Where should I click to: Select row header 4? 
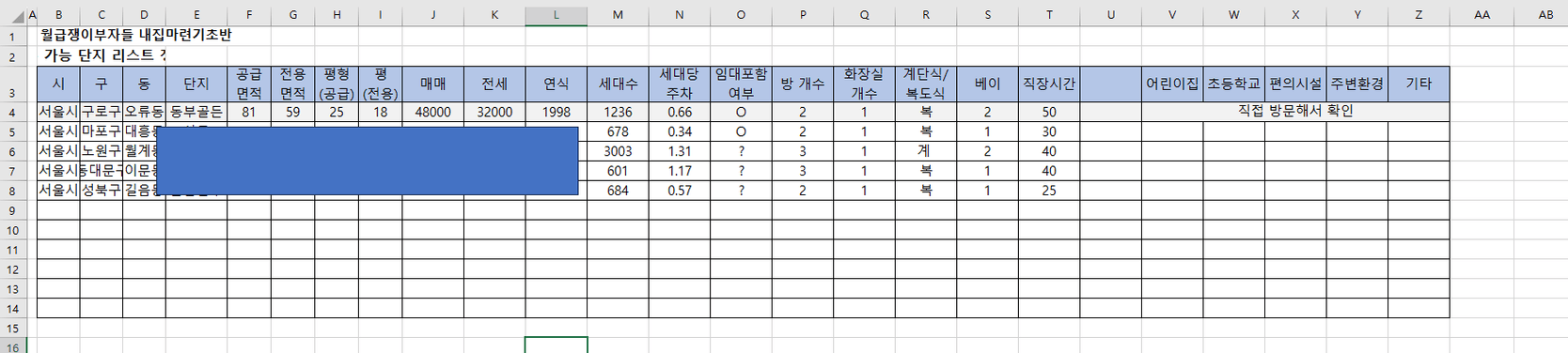(12, 112)
